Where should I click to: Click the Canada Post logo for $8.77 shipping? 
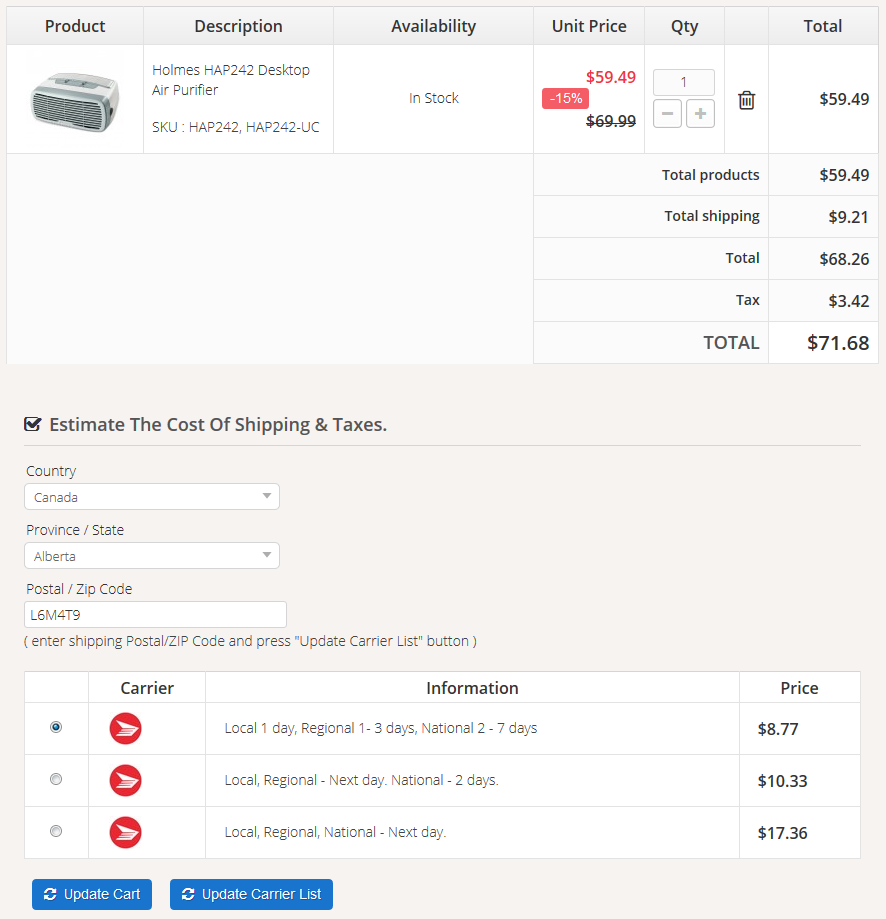tap(125, 729)
